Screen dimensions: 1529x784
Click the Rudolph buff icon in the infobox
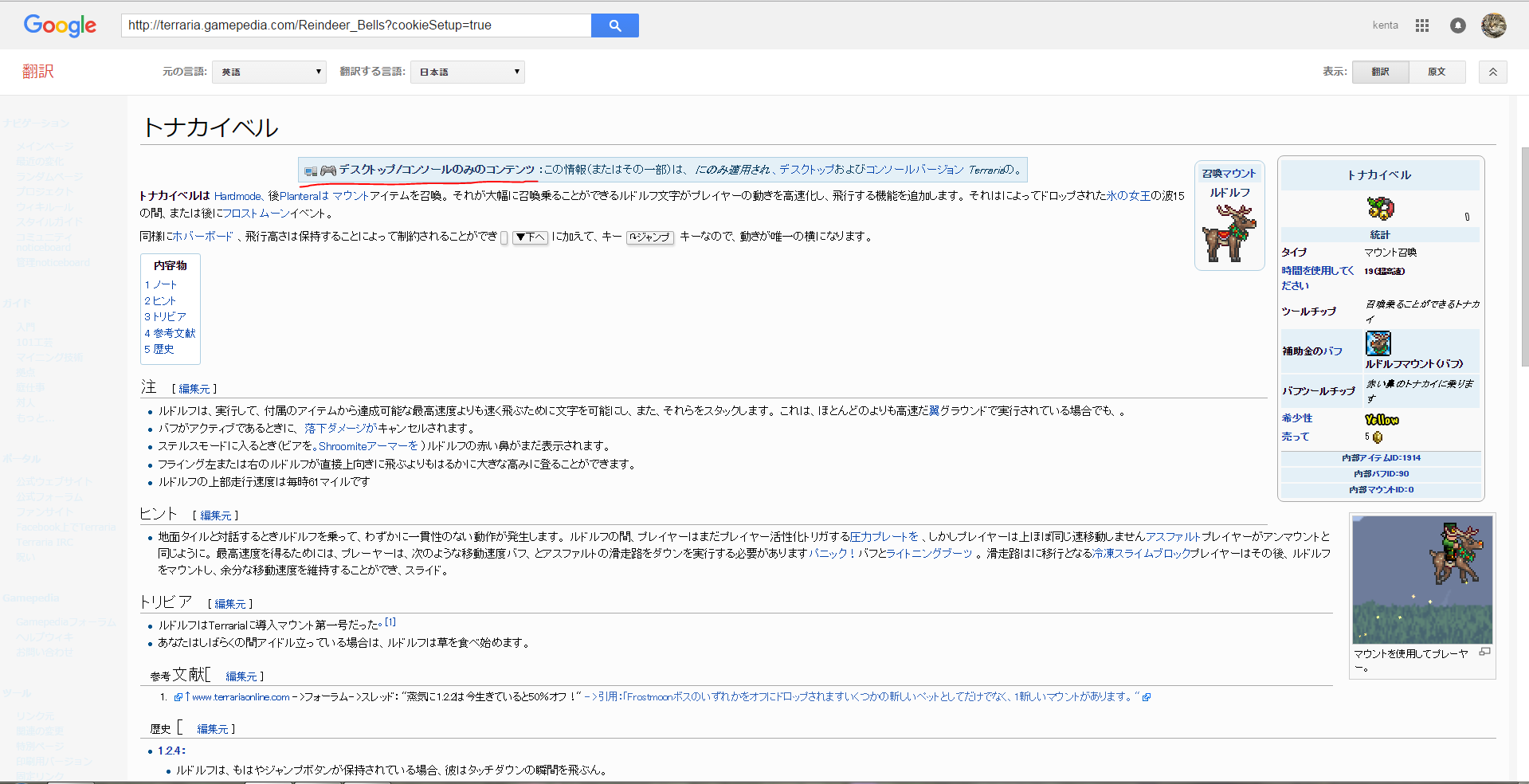[1378, 343]
